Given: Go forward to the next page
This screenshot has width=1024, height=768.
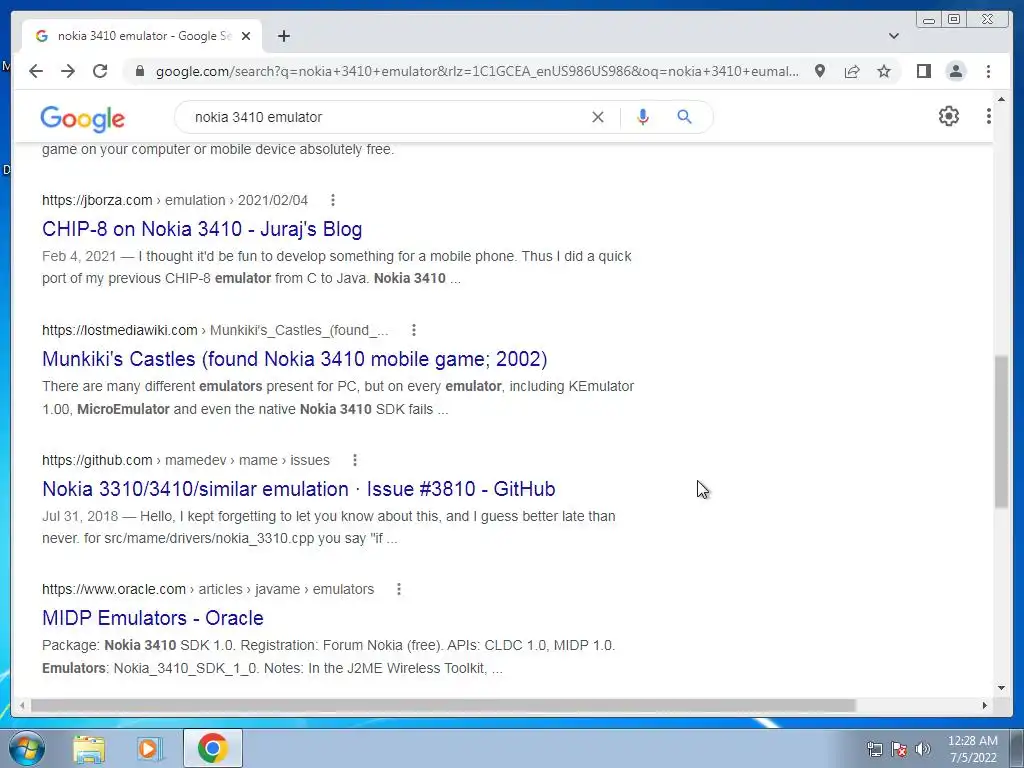Looking at the screenshot, I should click(x=68, y=71).
